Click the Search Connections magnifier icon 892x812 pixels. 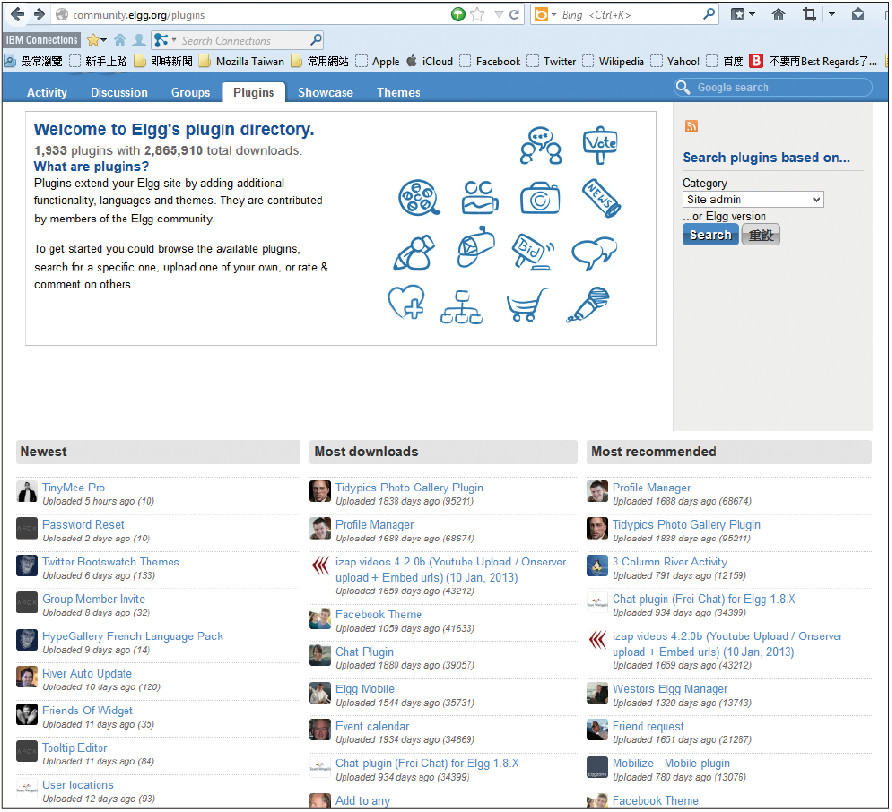click(x=316, y=40)
